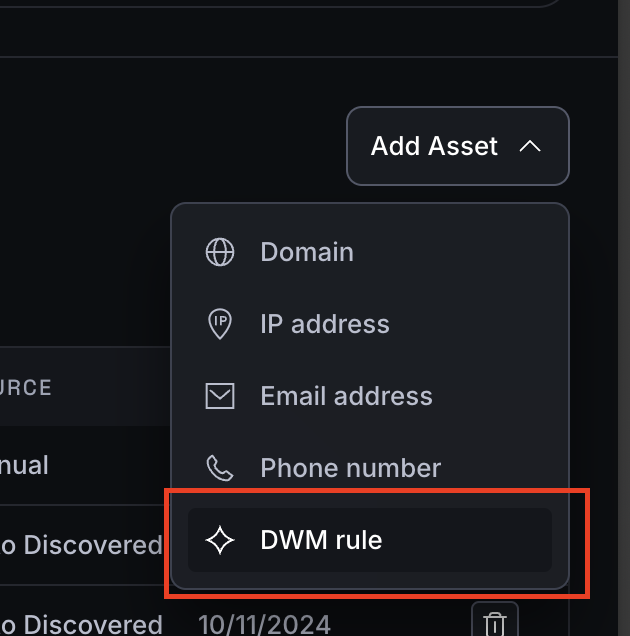The height and width of the screenshot is (636, 630).
Task: Collapse the Add Asset dropdown
Action: (458, 146)
